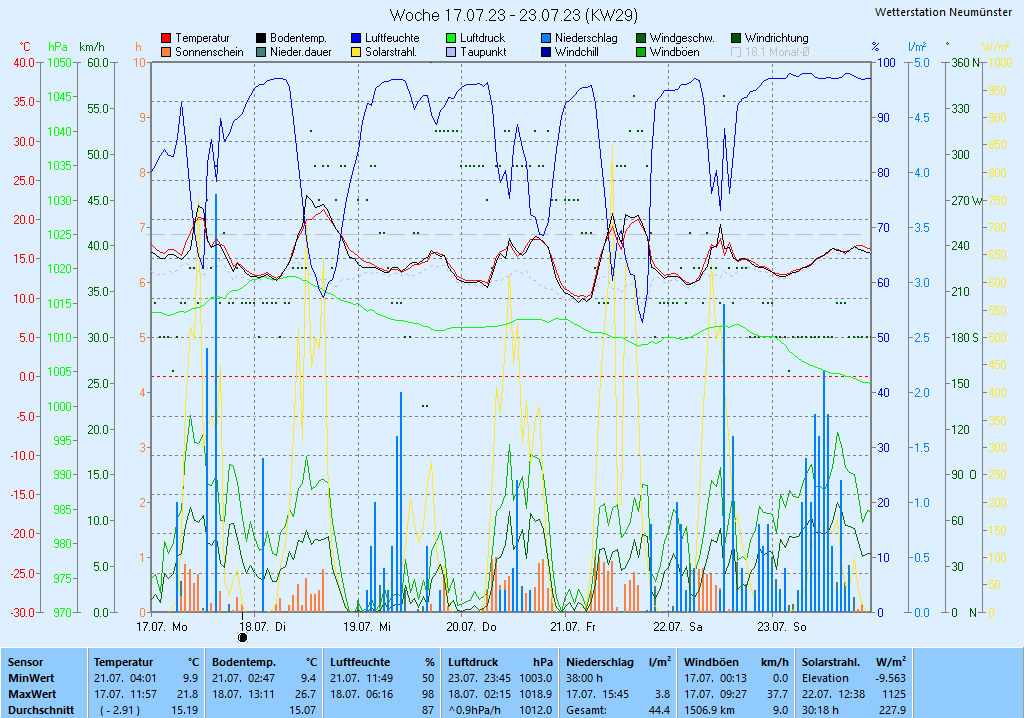
Task: Click the Sonnenschein legend label
Action: [x=209, y=52]
